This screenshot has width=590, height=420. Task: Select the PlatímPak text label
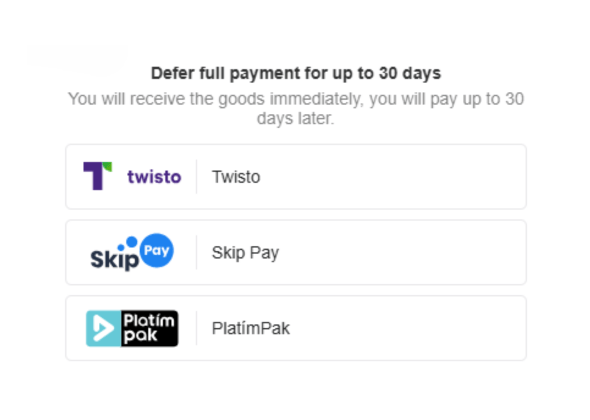(x=251, y=329)
